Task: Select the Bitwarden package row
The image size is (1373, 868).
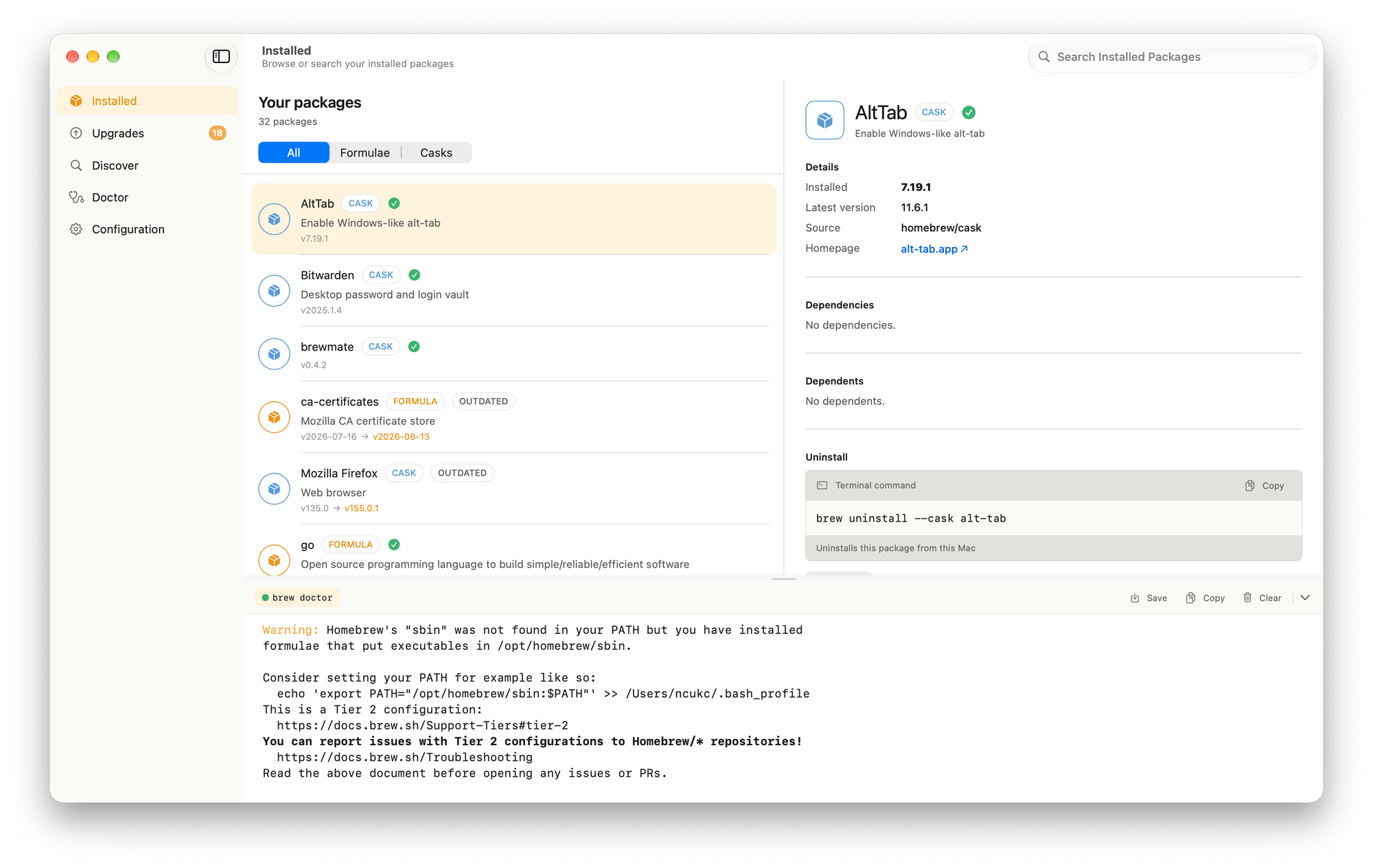Action: point(514,291)
